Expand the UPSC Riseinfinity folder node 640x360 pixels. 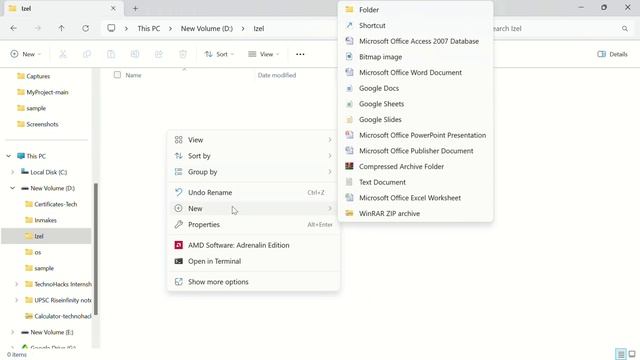click(17, 300)
